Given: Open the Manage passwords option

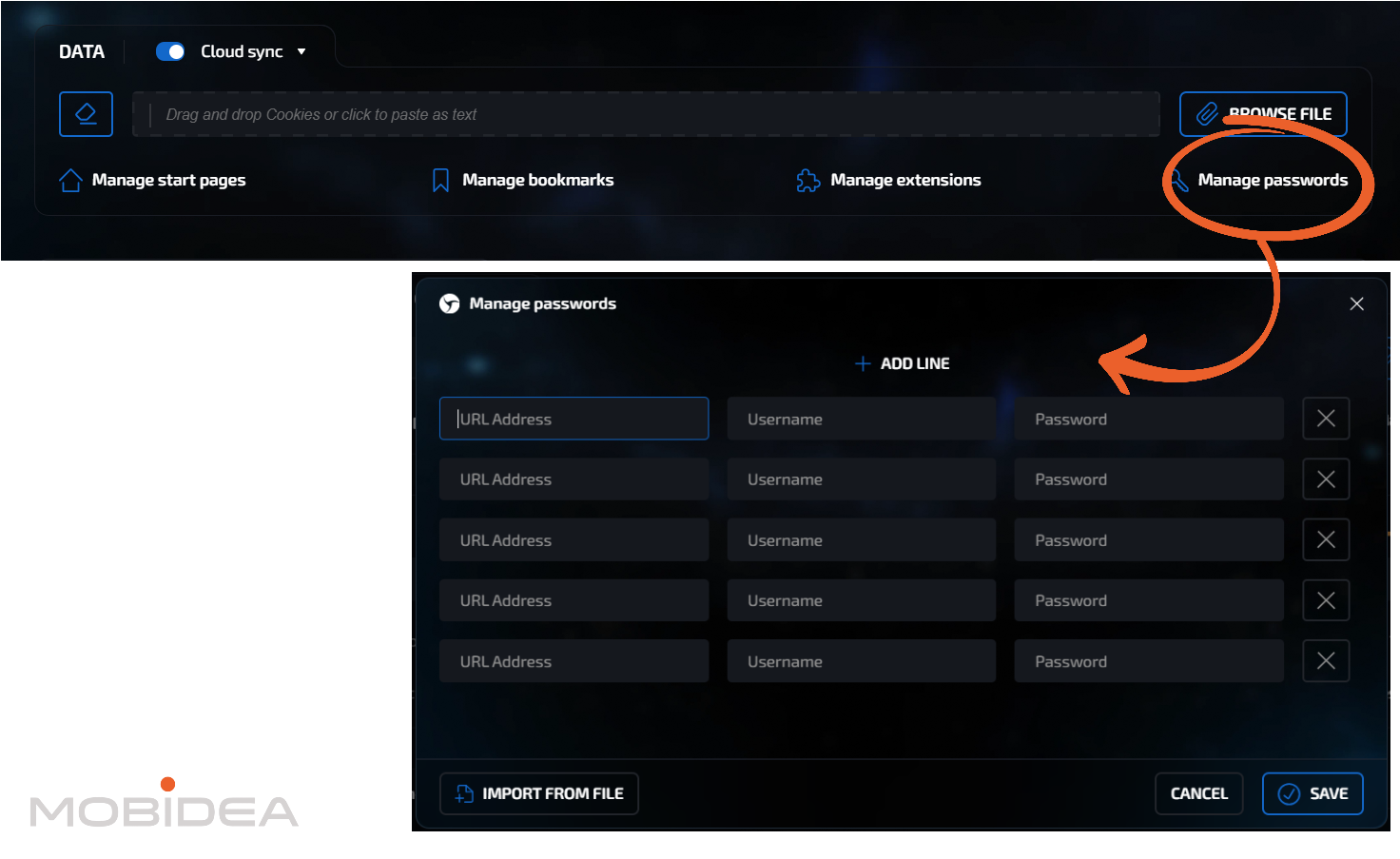Looking at the screenshot, I should (1271, 180).
